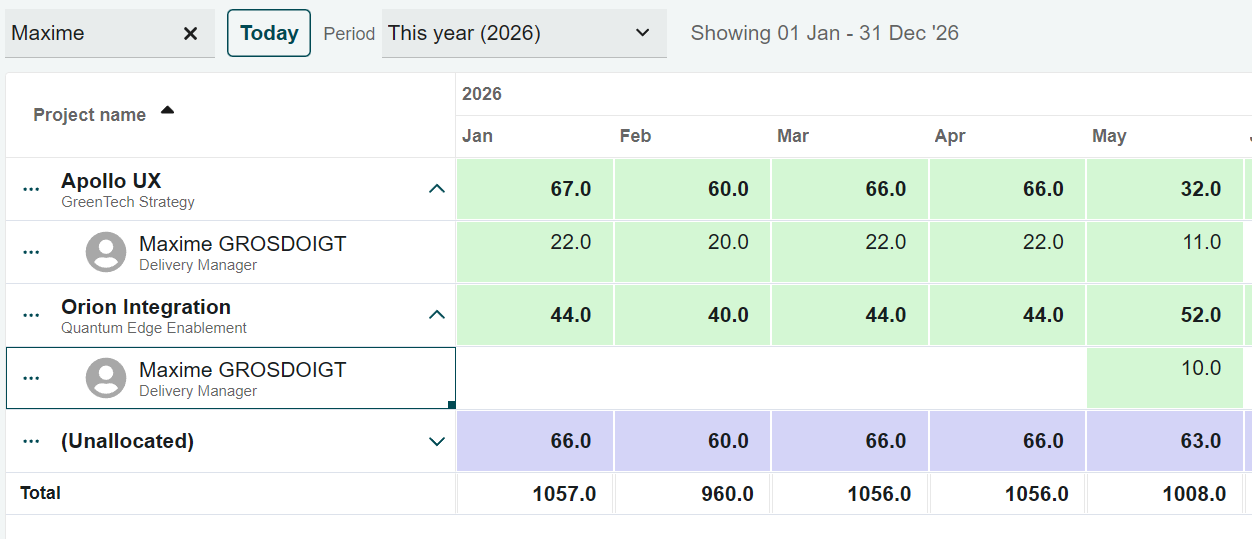Collapse the Apollo UX project
The image size is (1252, 539).
pyautogui.click(x=436, y=188)
